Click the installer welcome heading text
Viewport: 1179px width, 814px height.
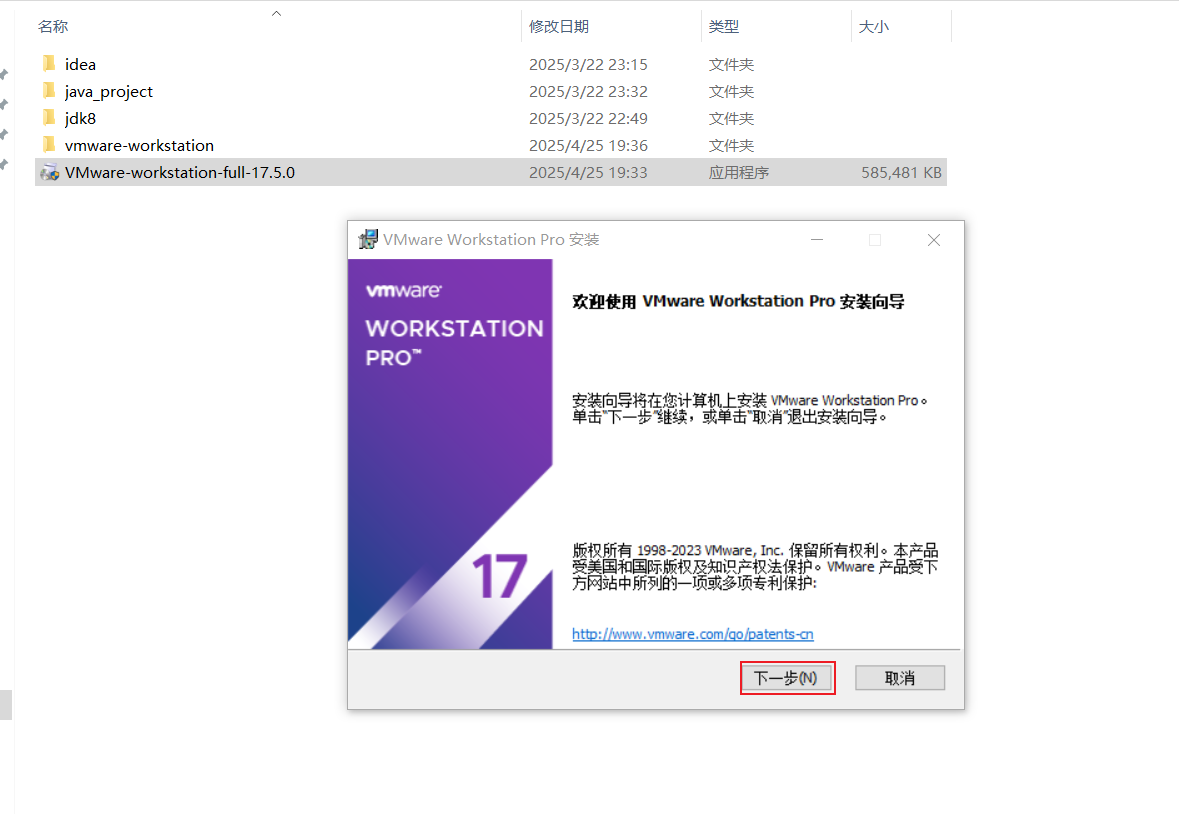pyautogui.click(x=738, y=301)
